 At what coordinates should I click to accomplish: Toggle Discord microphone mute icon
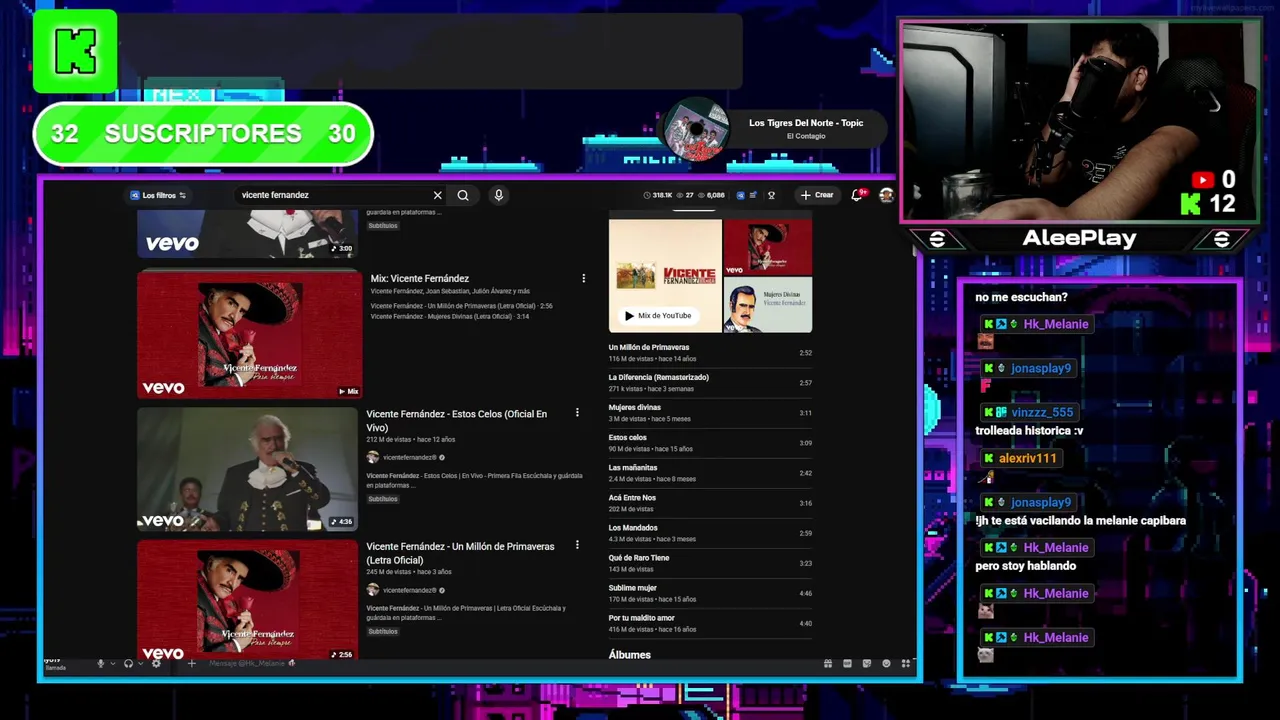tap(100, 664)
